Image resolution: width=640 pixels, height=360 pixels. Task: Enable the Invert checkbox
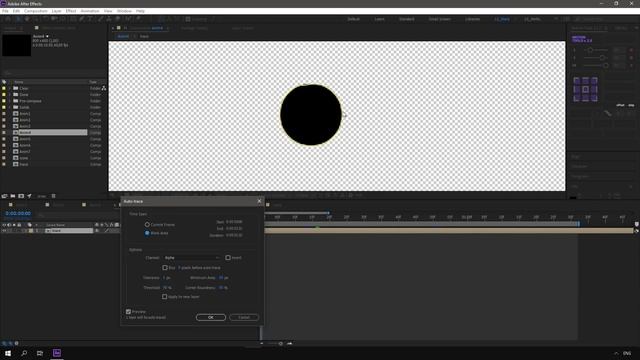228,258
